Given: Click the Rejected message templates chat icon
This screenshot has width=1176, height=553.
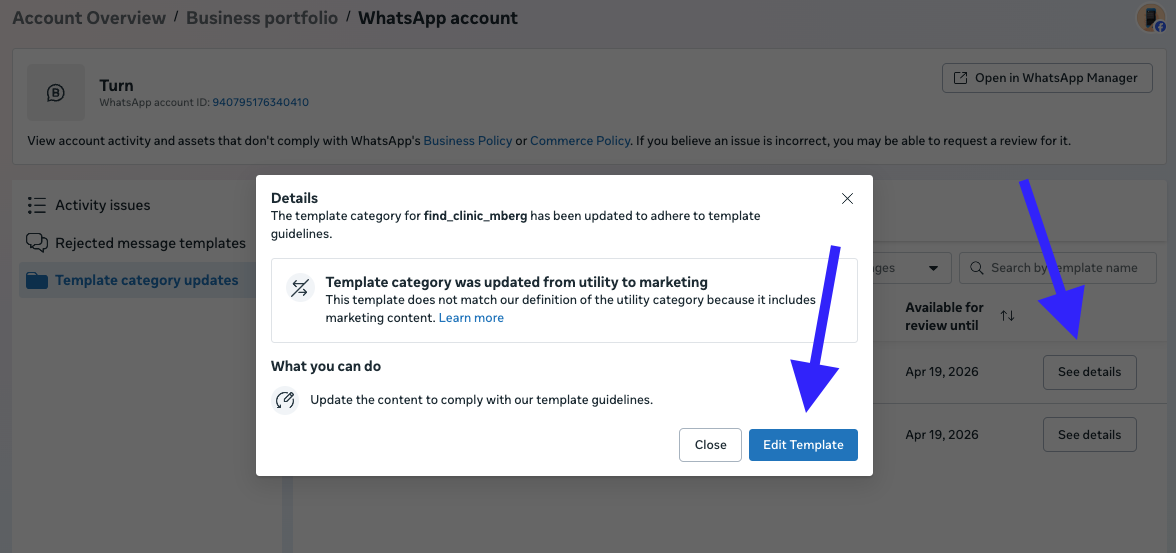Looking at the screenshot, I should point(37,243).
